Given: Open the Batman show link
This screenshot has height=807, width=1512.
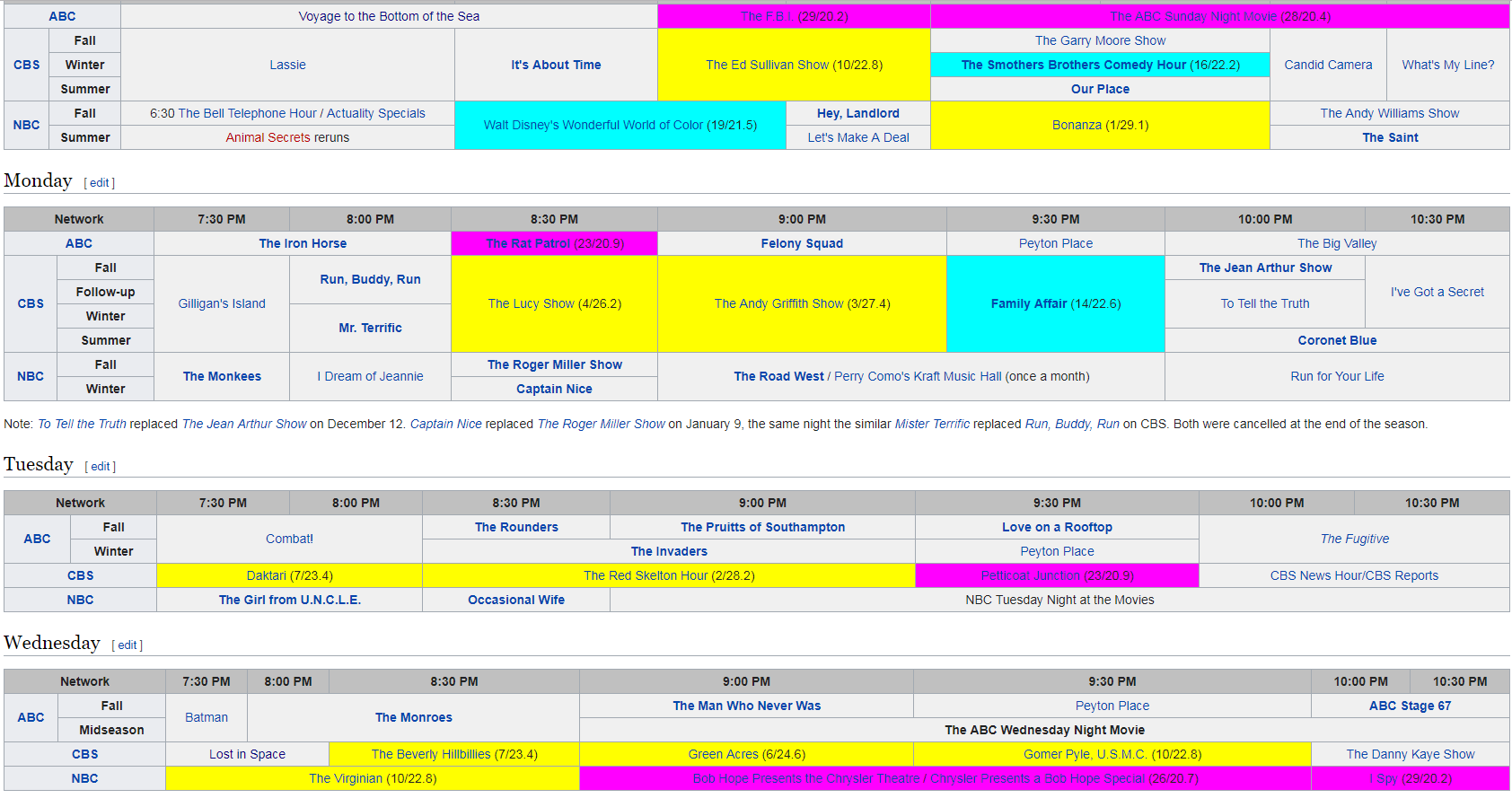Looking at the screenshot, I should coord(207,717).
